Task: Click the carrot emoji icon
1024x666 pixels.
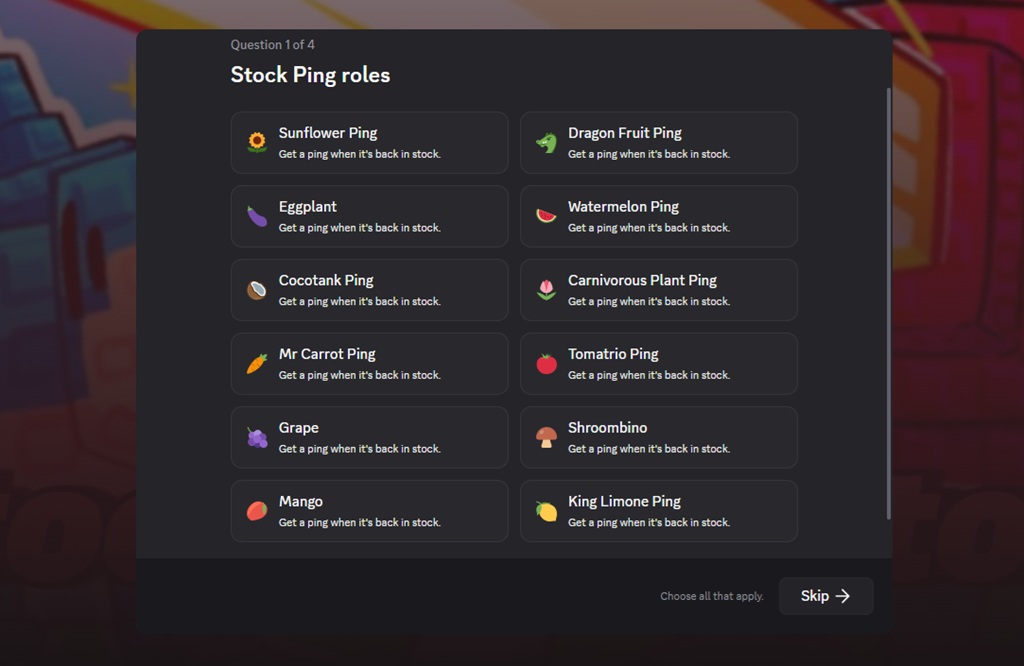Action: [x=257, y=364]
